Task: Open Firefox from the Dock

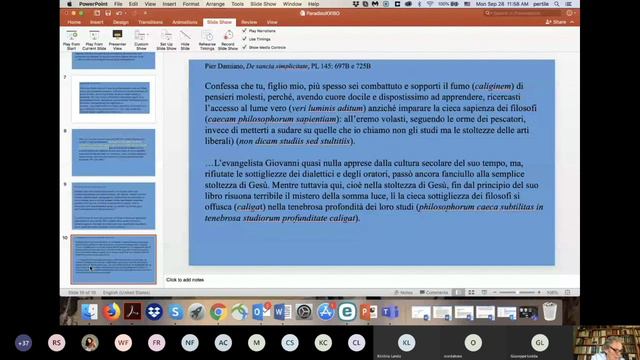Action: (111, 312)
